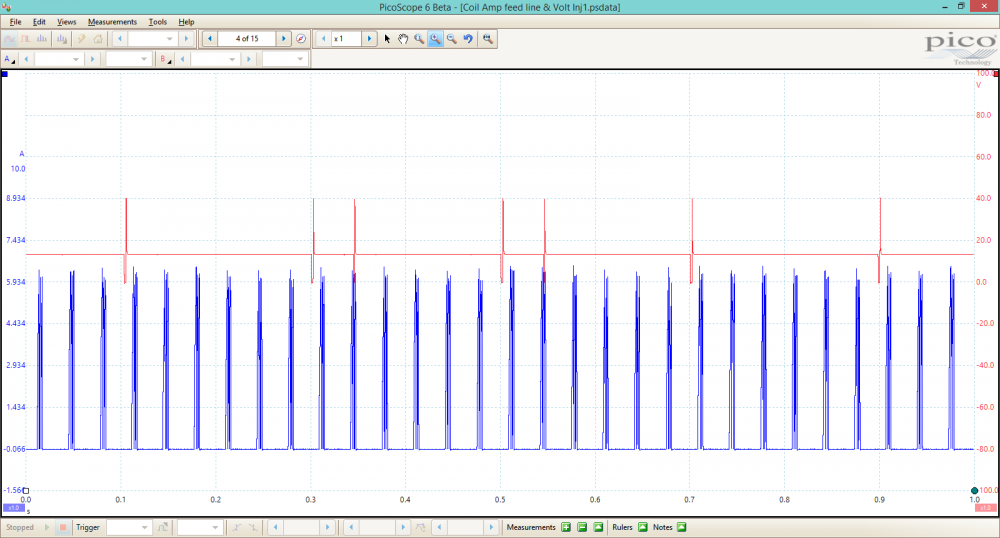Open Channel B coupling dropdown
Image resolution: width=1000 pixels, height=538 pixels.
(284, 59)
